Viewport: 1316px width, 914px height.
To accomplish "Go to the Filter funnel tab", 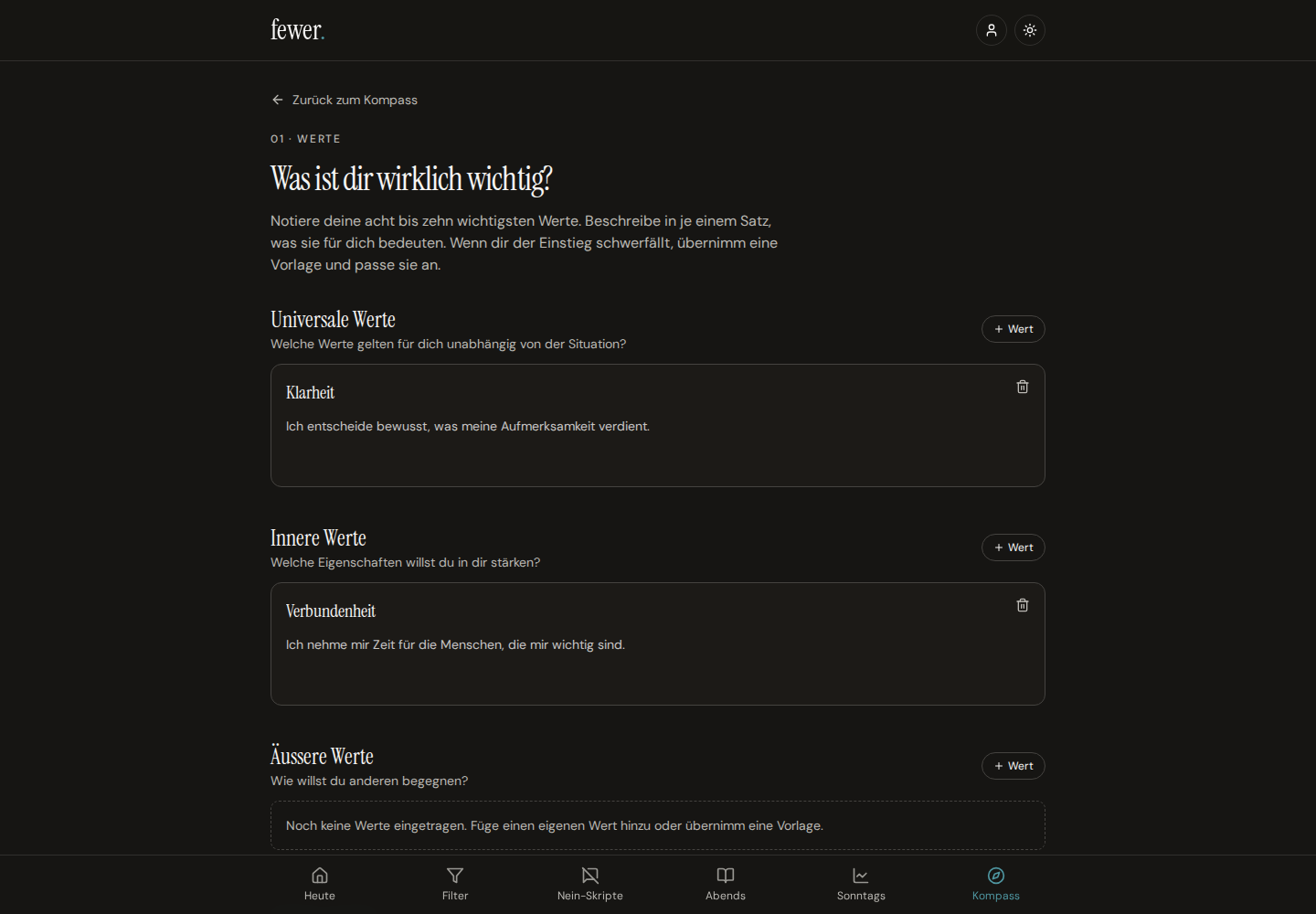I will tap(455, 884).
